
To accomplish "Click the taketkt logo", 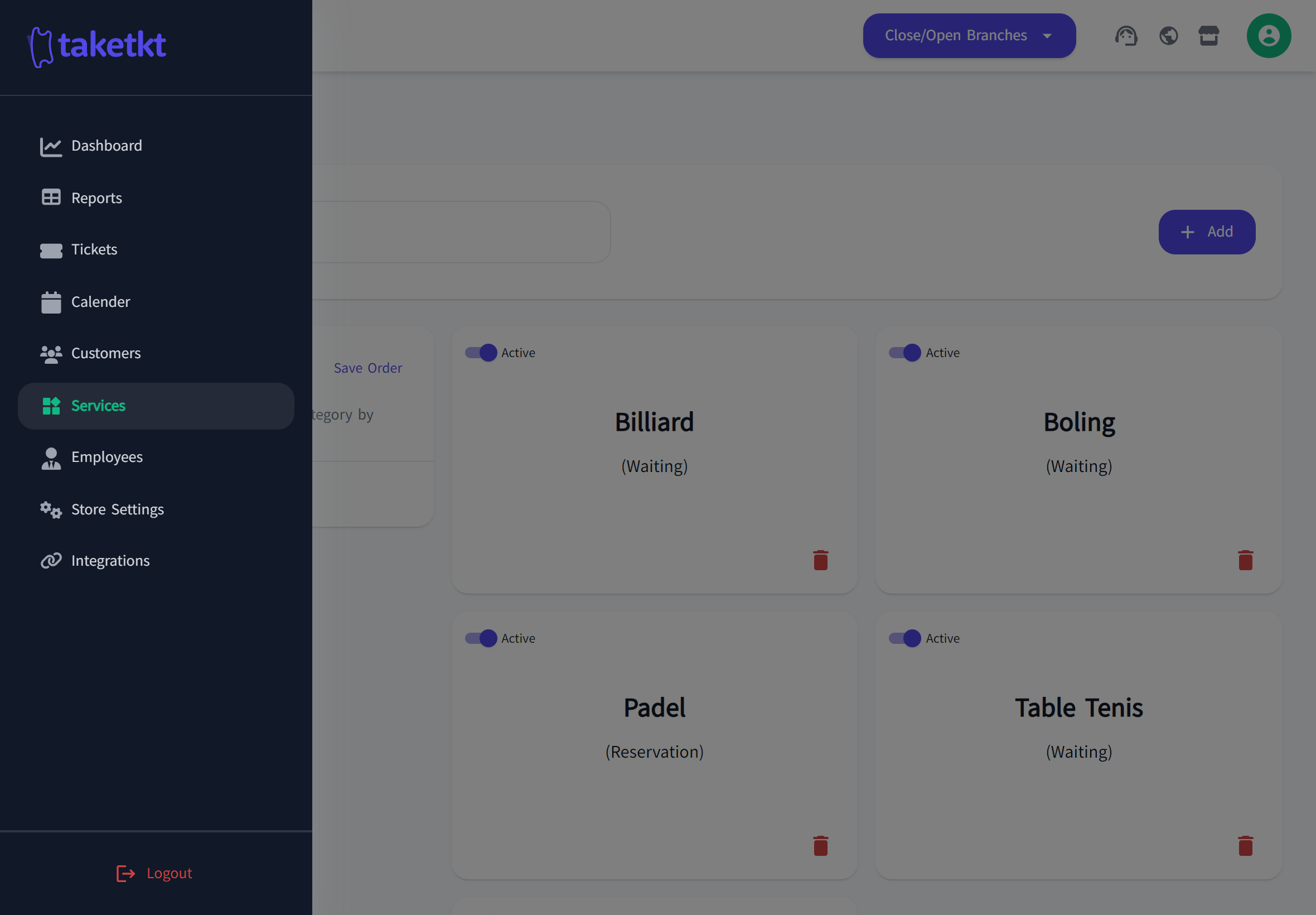I will (x=97, y=46).
